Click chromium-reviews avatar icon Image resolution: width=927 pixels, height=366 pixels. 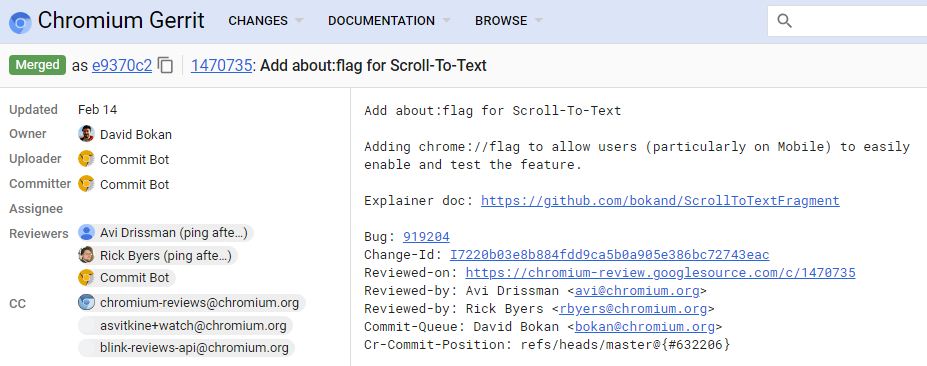point(86,303)
